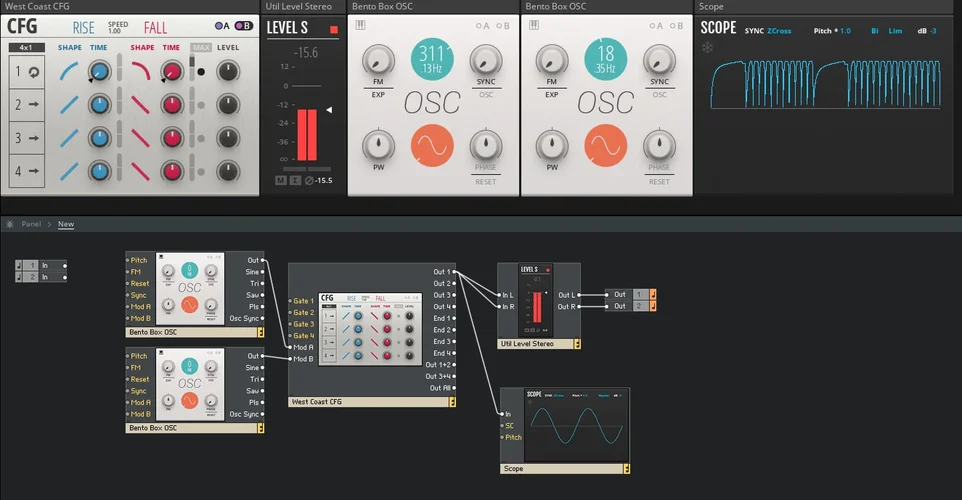
Task: Toggle EXP under the FM knob on the 311 Hz OSC
Action: click(x=378, y=94)
